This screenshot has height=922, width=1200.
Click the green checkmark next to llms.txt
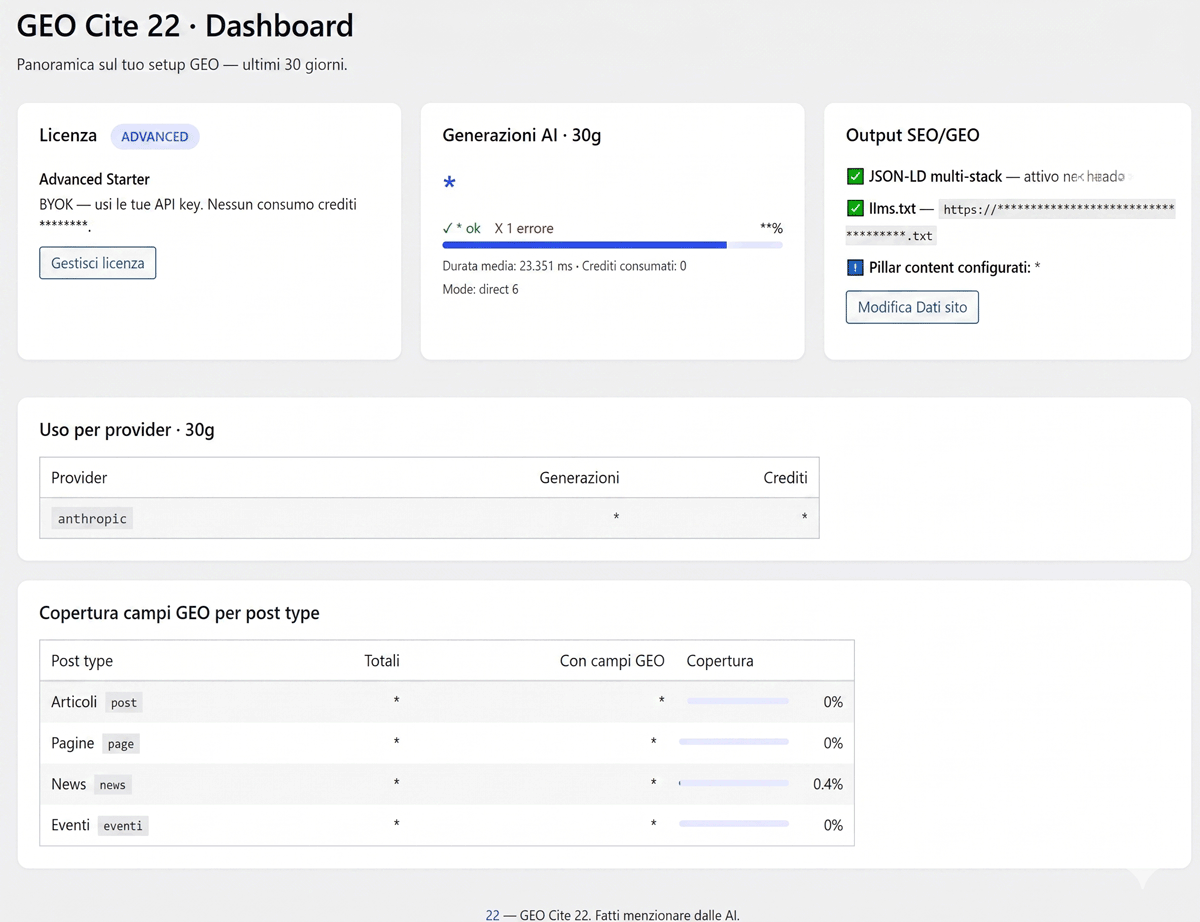(855, 209)
